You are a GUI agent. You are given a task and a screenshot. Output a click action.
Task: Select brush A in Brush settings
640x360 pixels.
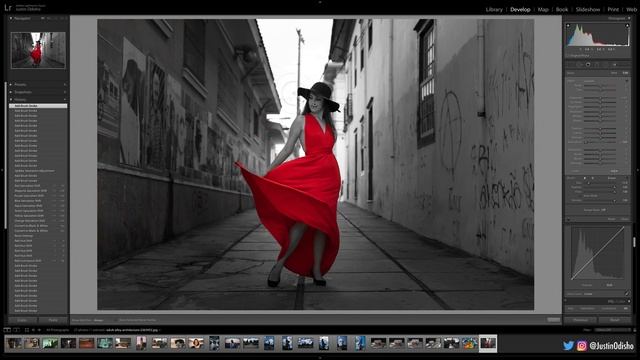click(x=584, y=178)
